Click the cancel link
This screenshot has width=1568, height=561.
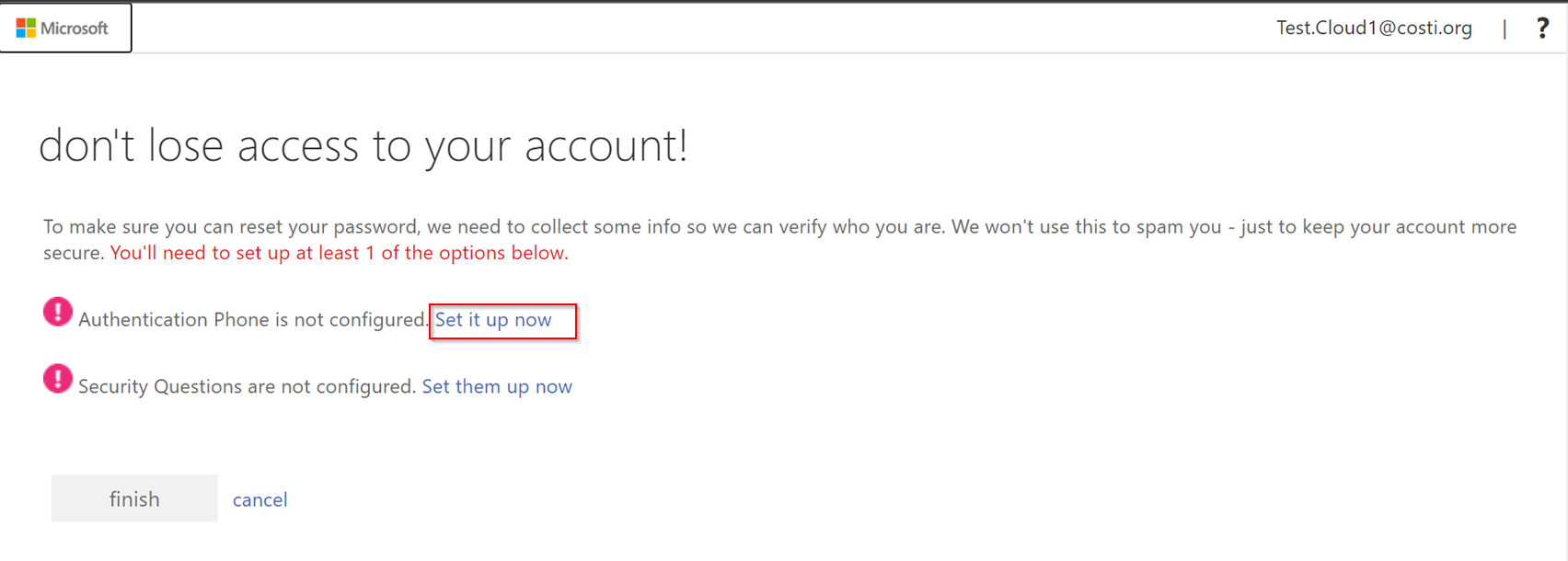[259, 499]
